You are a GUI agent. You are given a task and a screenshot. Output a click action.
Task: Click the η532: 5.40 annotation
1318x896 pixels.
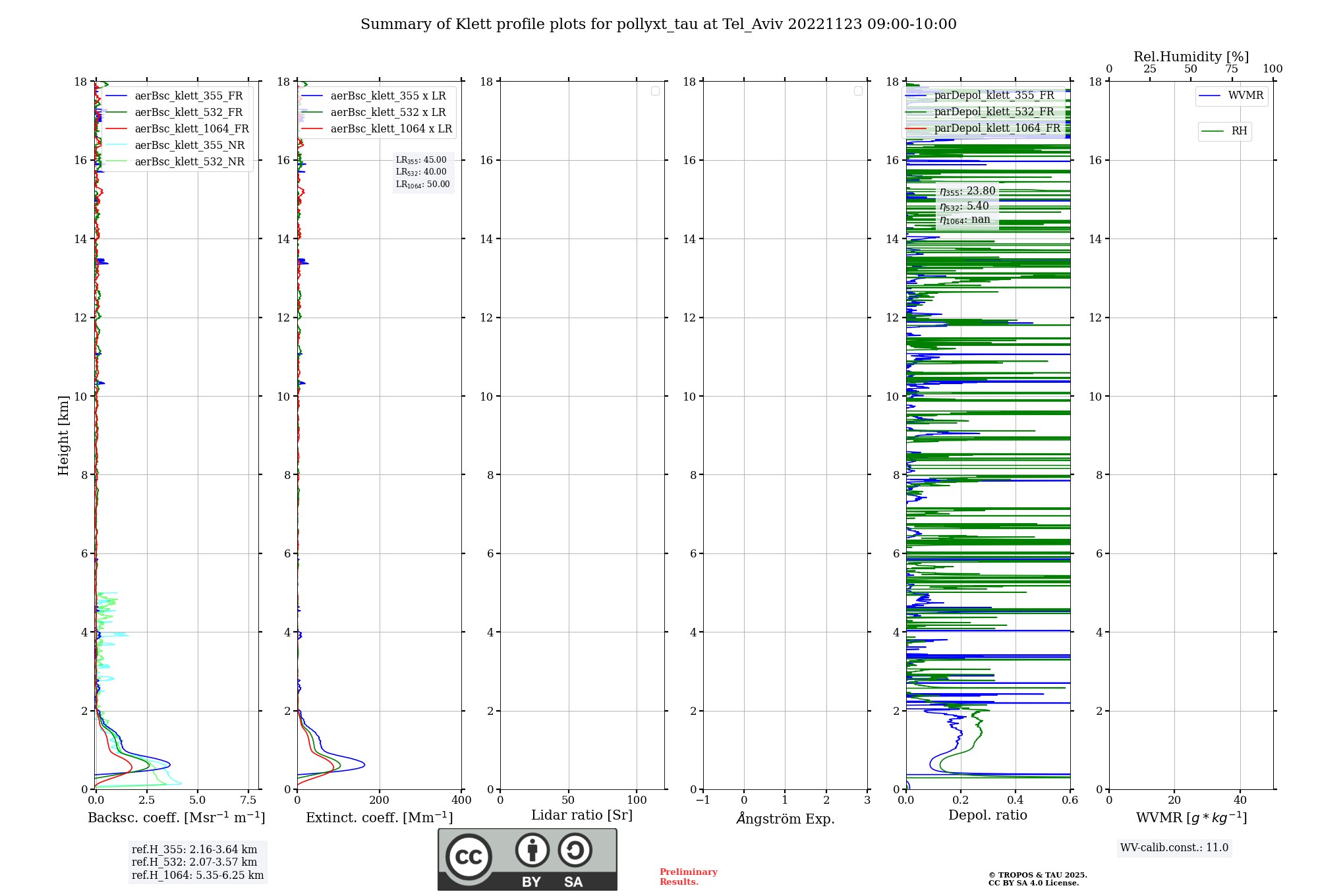click(x=964, y=206)
